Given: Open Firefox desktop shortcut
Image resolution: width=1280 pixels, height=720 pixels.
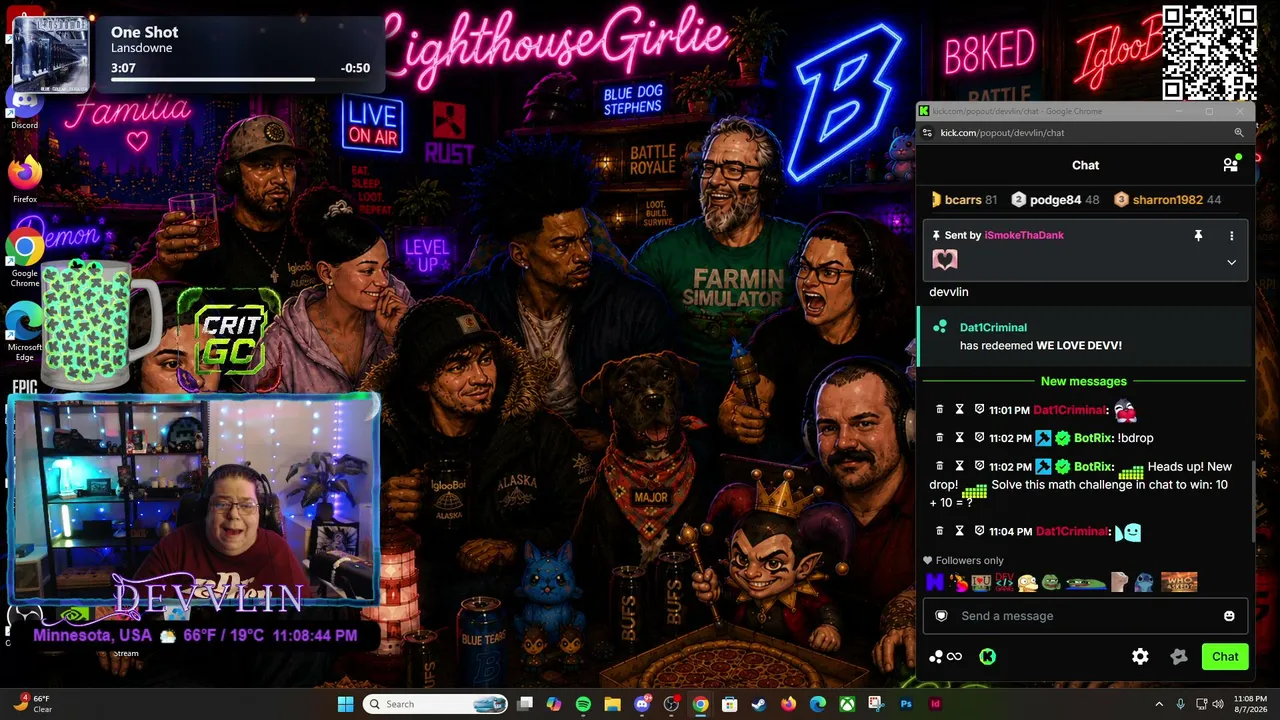Looking at the screenshot, I should [24, 179].
